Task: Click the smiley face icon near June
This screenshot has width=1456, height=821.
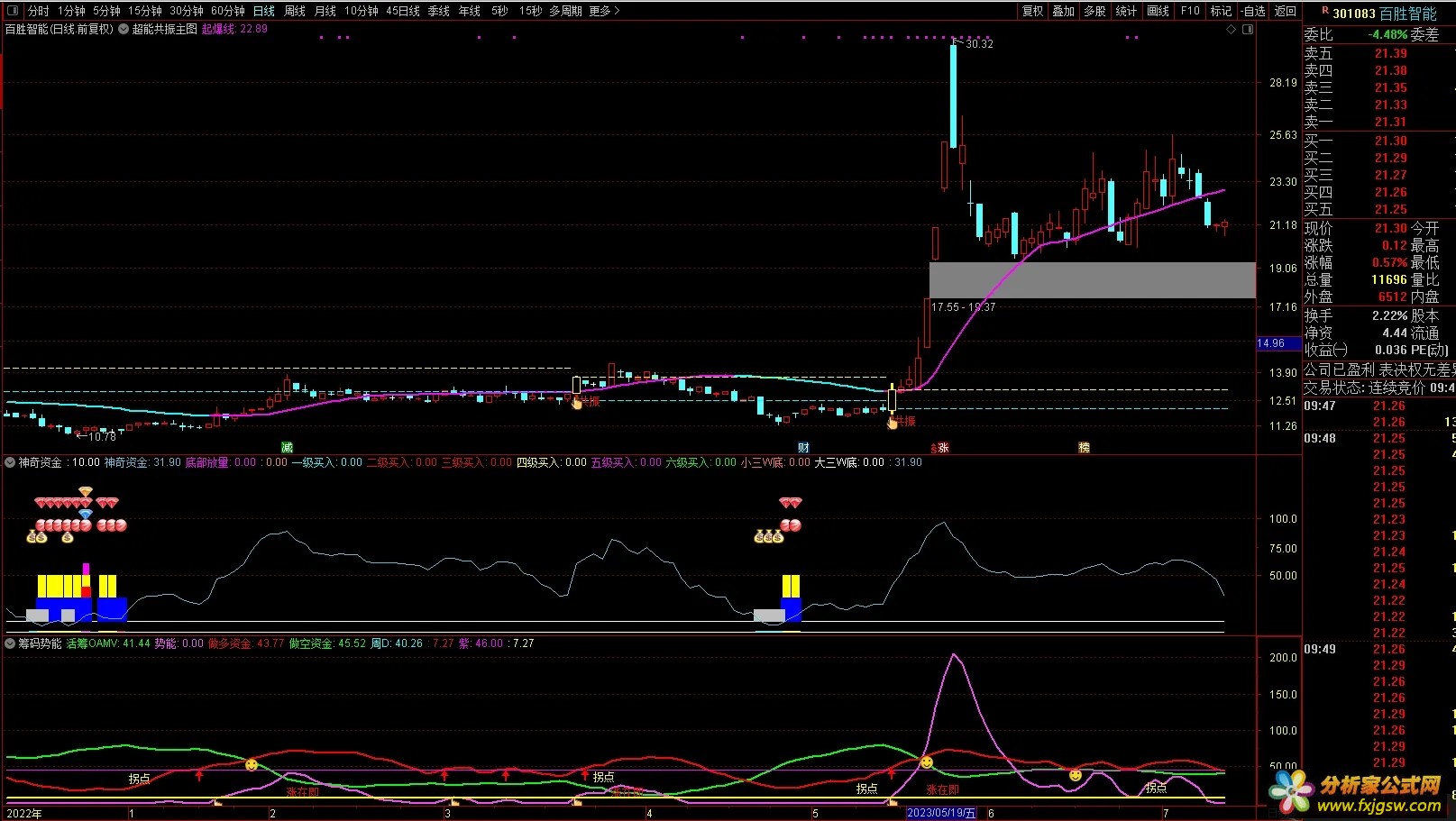Action: tap(1076, 775)
